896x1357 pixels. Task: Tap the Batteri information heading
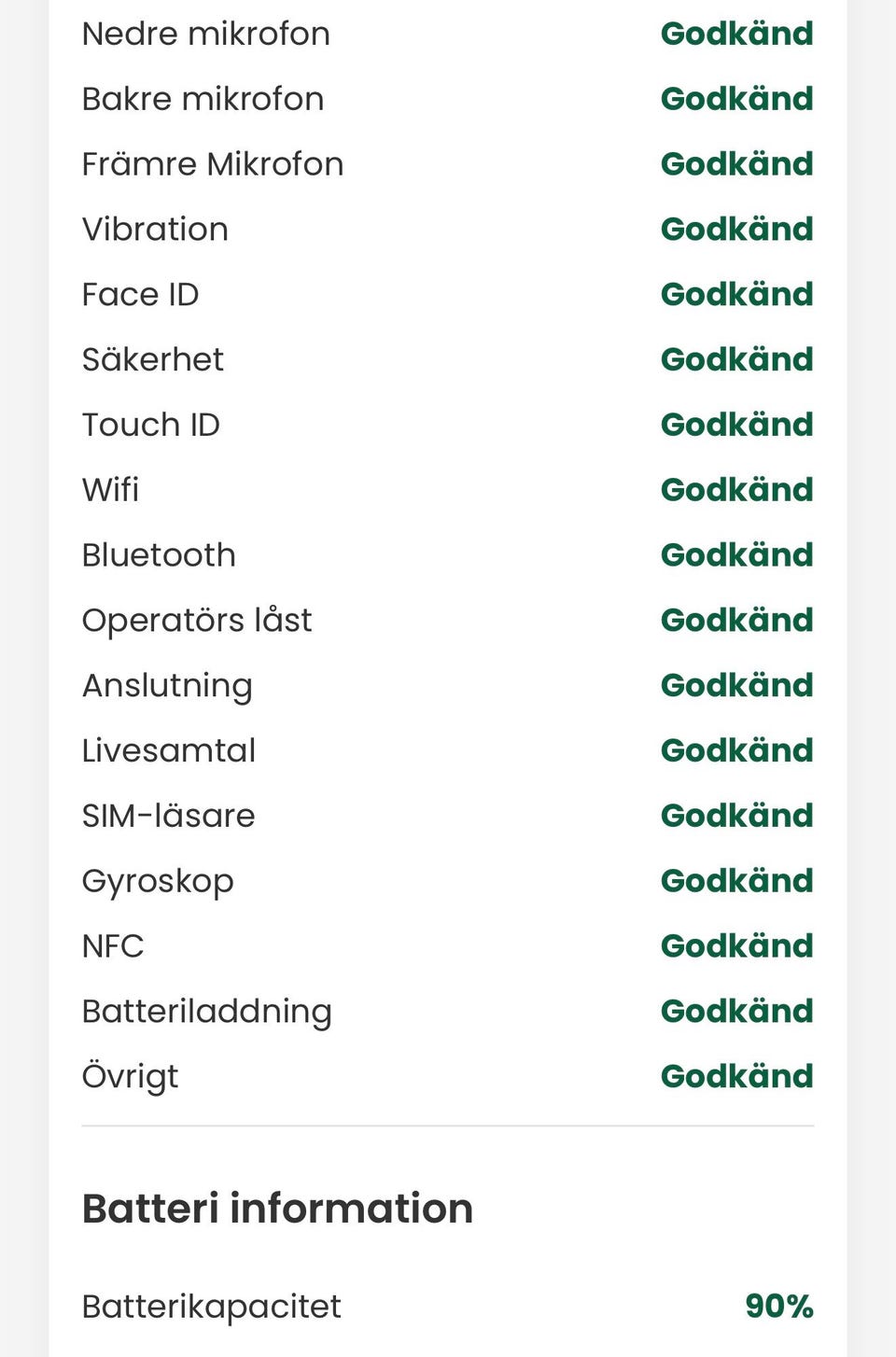click(x=277, y=1209)
